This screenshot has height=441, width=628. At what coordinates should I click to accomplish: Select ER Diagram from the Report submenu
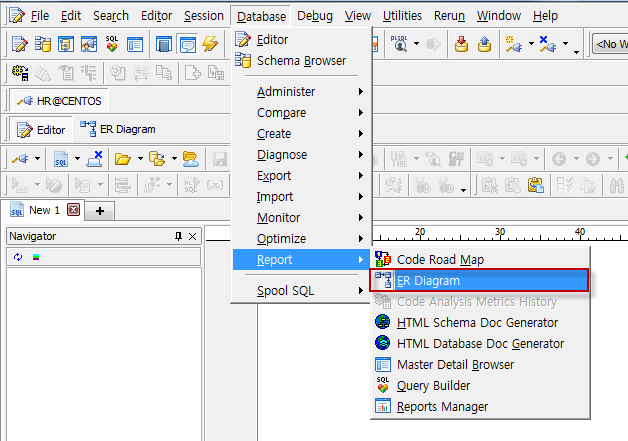pos(428,281)
